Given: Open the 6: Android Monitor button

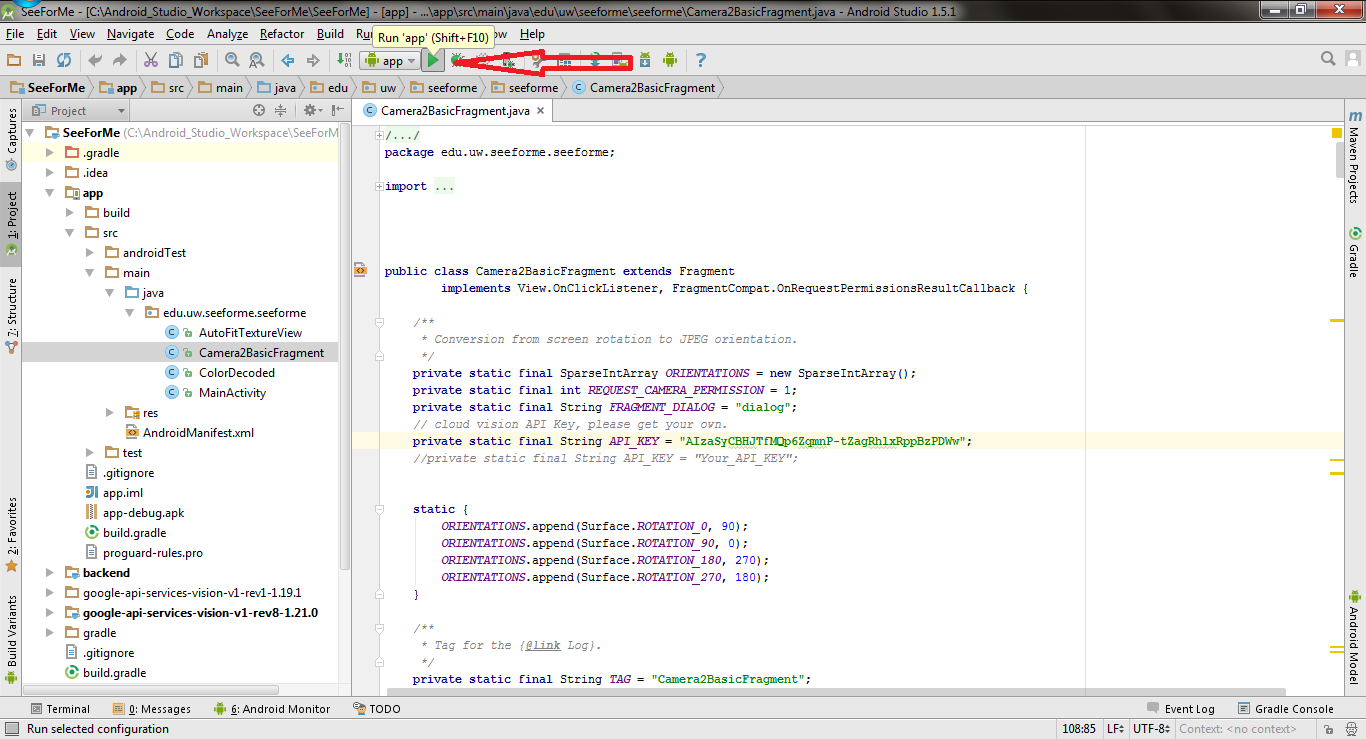Looking at the screenshot, I should pos(271,709).
